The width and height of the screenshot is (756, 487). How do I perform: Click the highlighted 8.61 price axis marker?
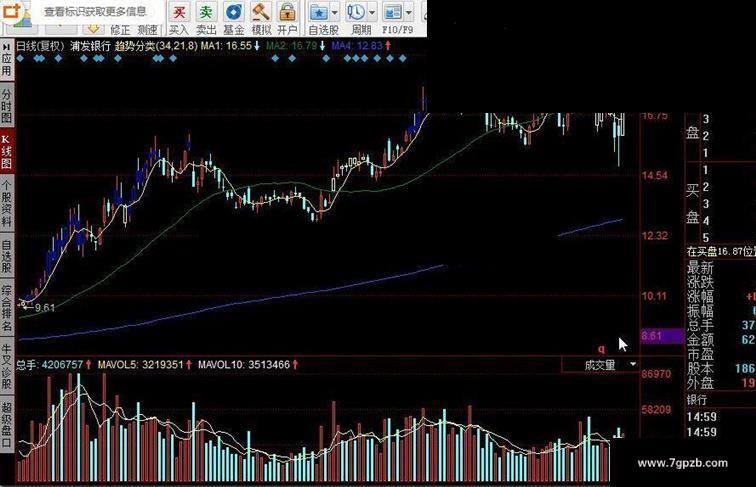point(662,336)
